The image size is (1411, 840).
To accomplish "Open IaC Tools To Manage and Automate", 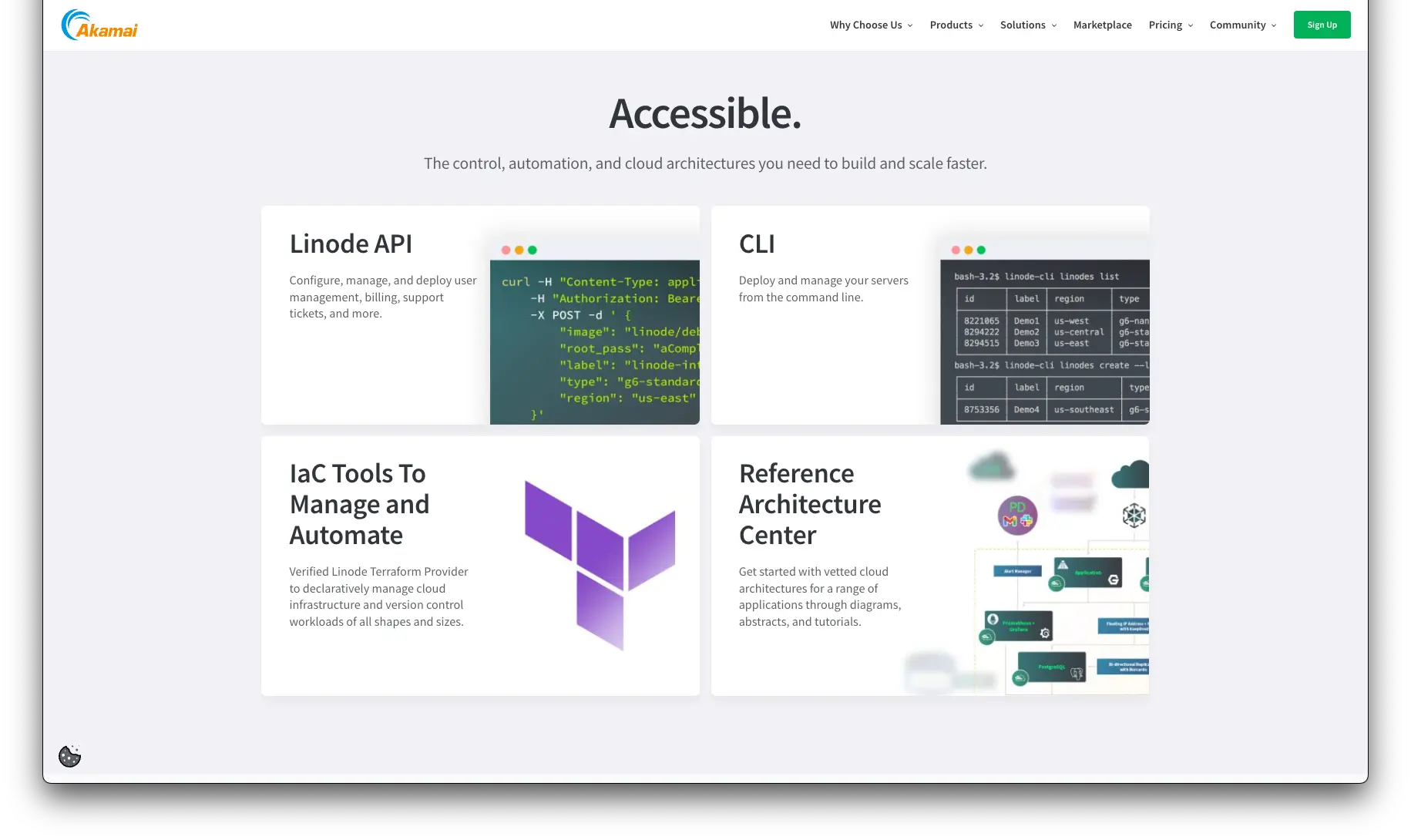I will (x=359, y=504).
